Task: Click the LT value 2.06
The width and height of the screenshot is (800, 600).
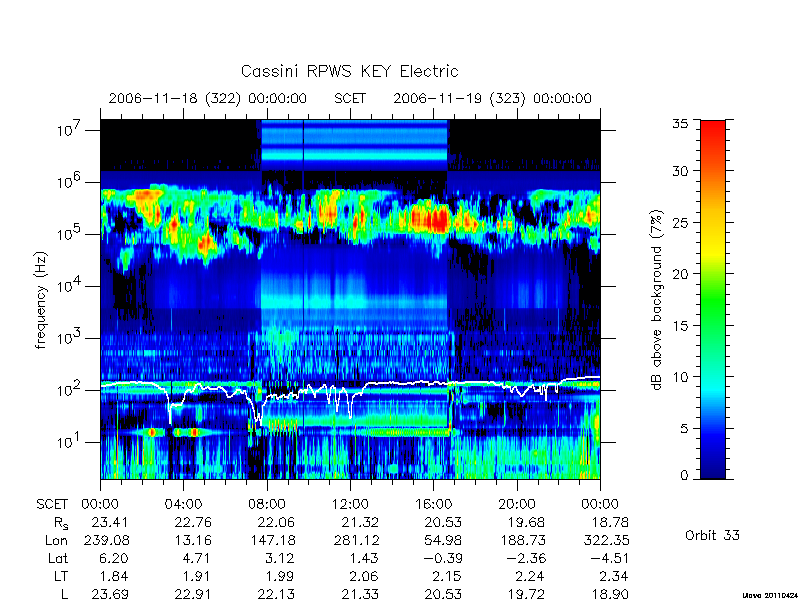Action: [x=364, y=576]
